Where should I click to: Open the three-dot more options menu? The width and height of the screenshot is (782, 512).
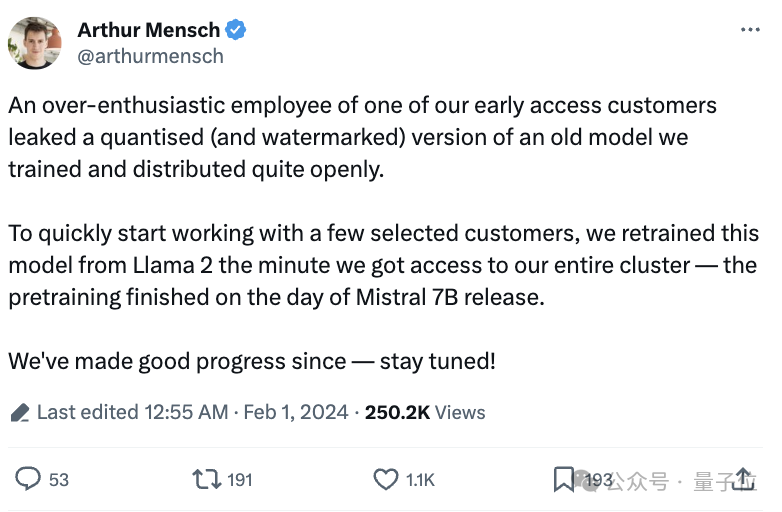pos(749,30)
